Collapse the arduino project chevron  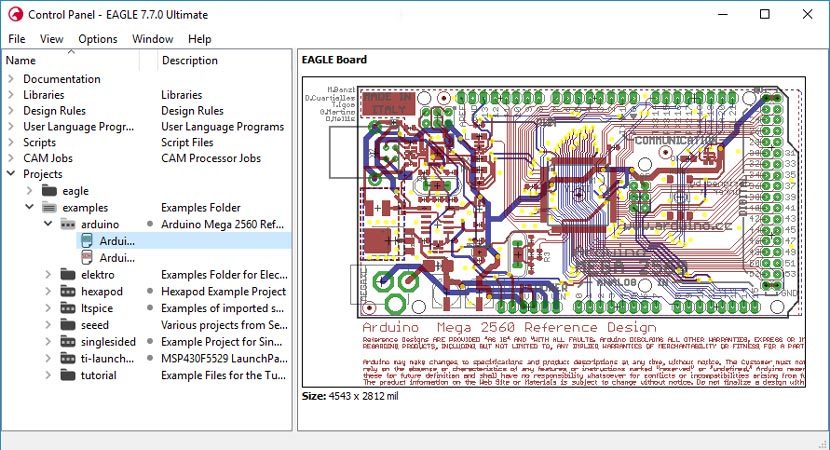tap(48, 223)
